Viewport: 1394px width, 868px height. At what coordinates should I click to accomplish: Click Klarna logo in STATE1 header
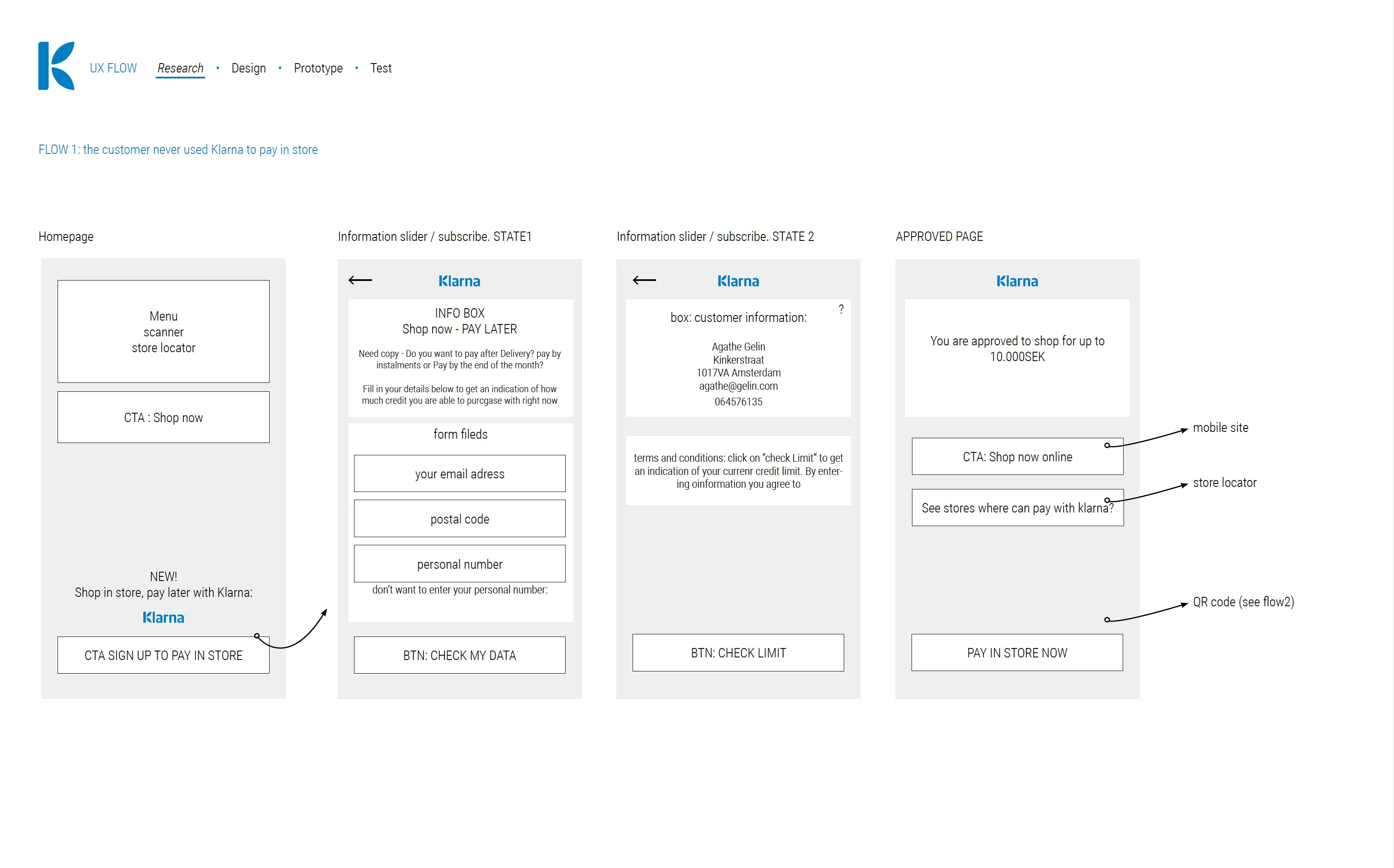click(x=459, y=281)
